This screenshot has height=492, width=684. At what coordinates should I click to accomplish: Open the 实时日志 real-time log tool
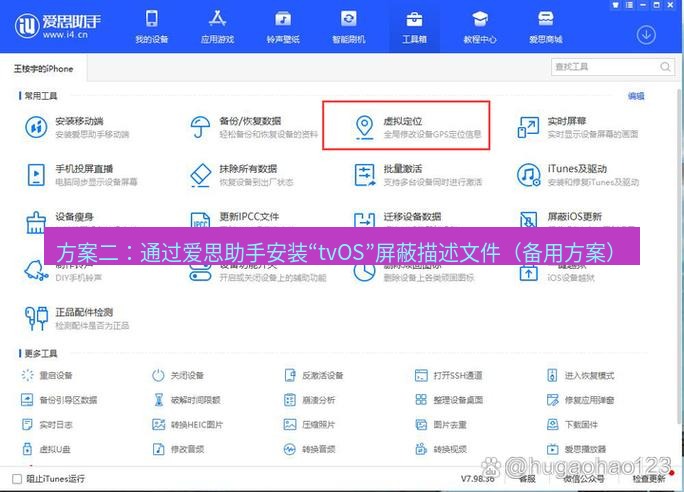pyautogui.click(x=47, y=424)
